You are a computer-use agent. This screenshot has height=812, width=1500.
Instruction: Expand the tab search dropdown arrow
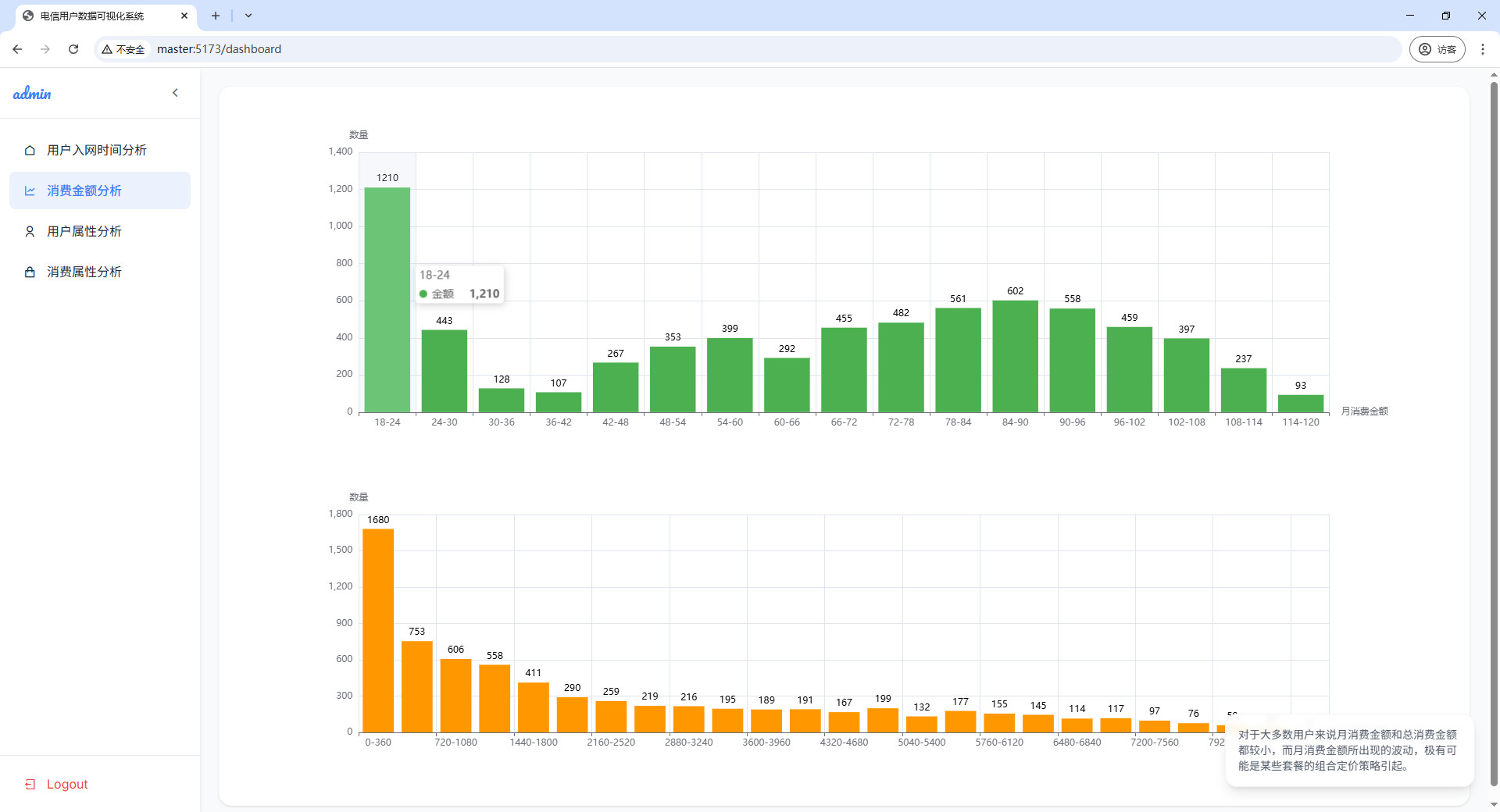coord(248,16)
